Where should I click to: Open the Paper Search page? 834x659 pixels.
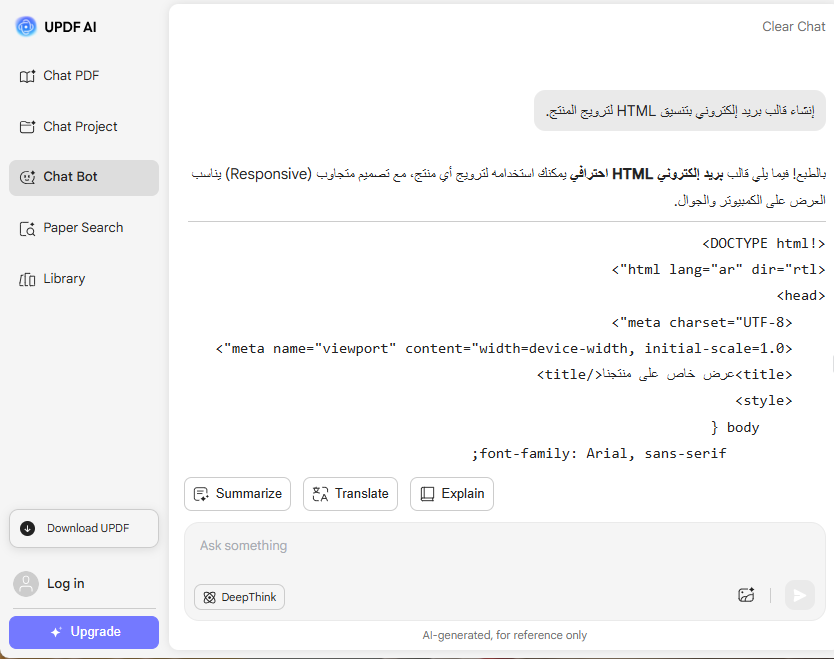click(84, 228)
